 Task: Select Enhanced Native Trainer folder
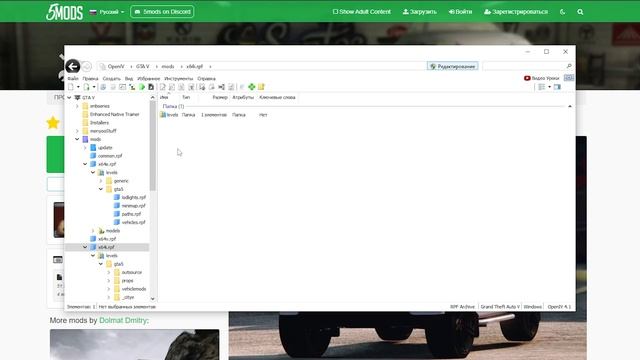[x=114, y=114]
